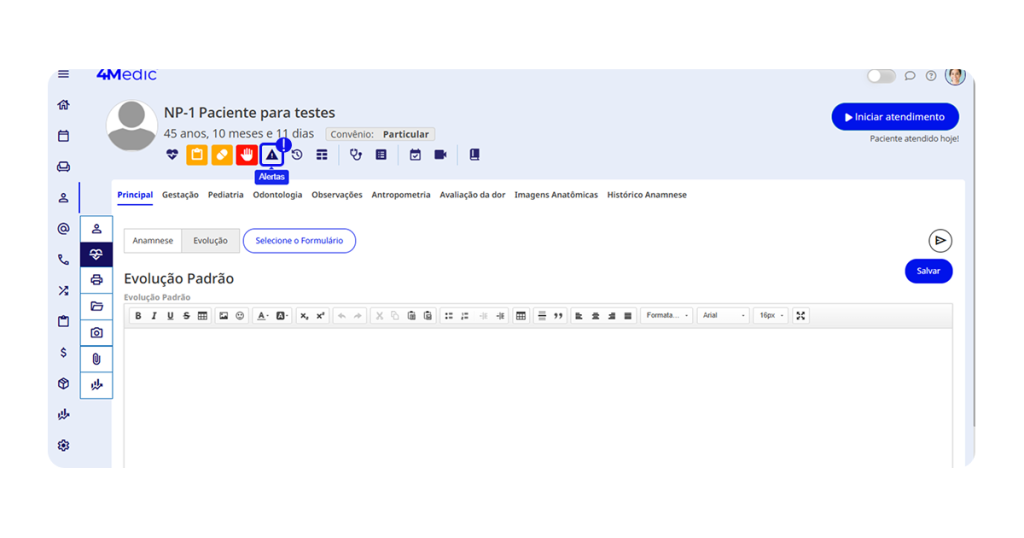This screenshot has height=538, width=1024.
Task: Start a video call with camera icon
Action: coord(440,155)
